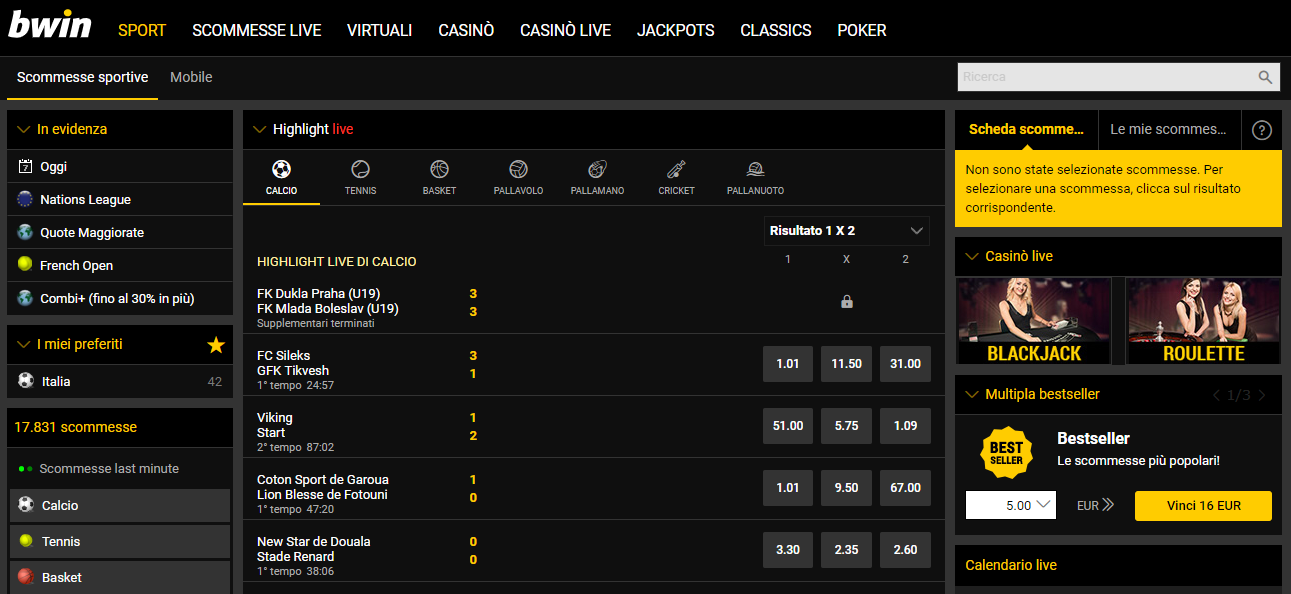Open VIRTUALI in top menu
1291x594 pixels.
click(380, 30)
